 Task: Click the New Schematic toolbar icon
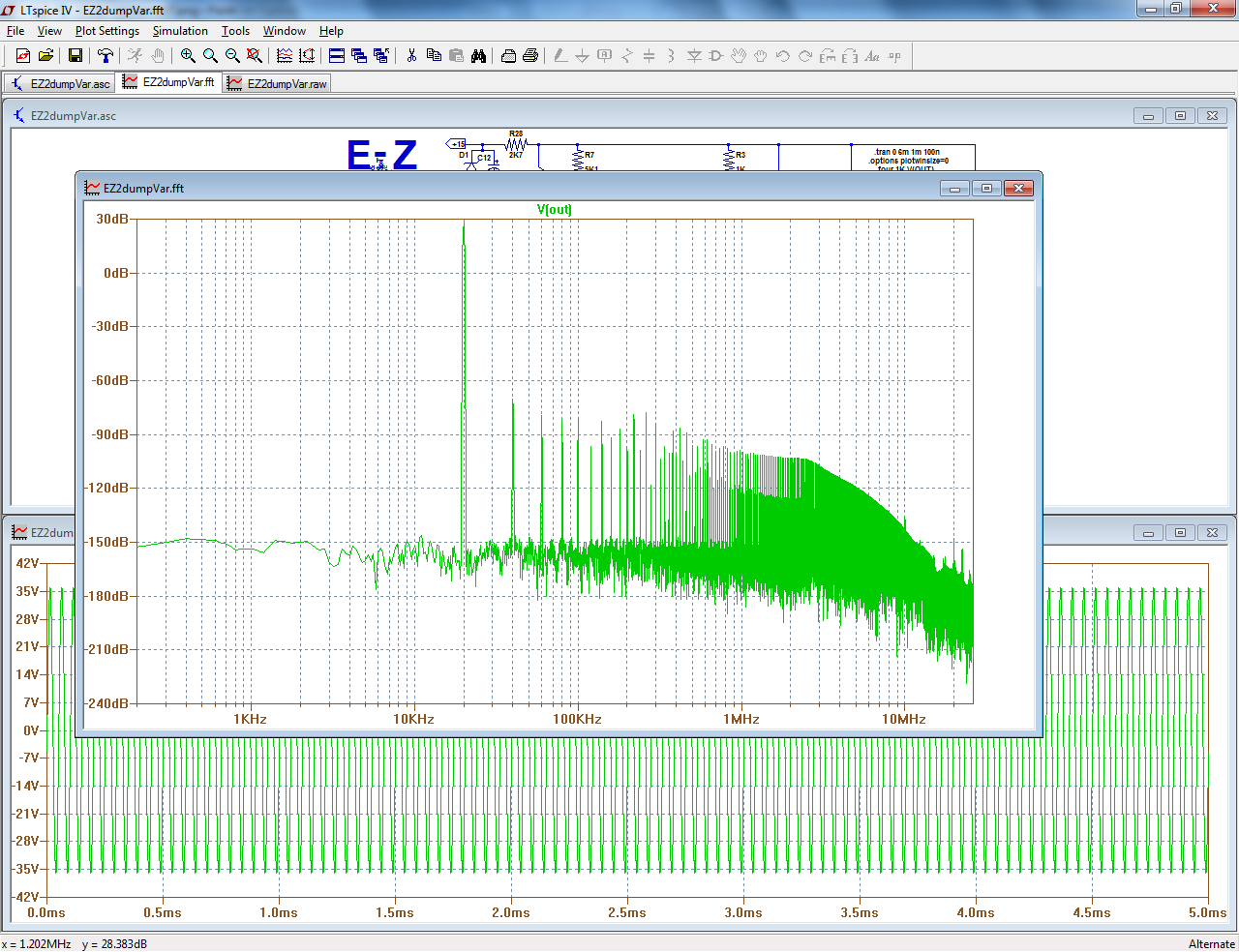pos(23,56)
